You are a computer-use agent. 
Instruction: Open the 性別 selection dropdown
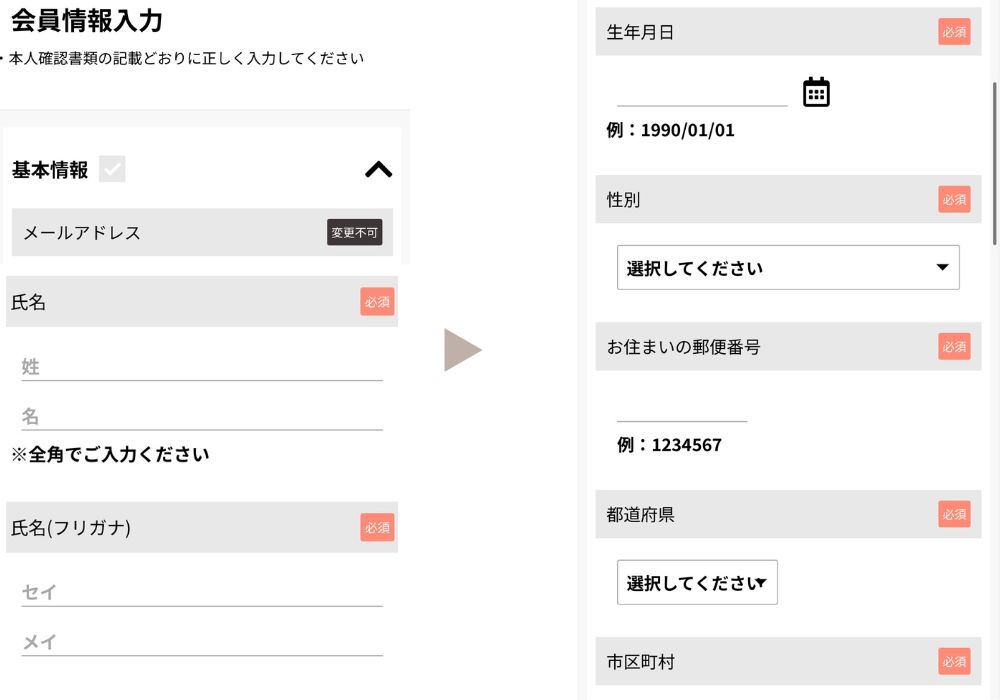[788, 268]
